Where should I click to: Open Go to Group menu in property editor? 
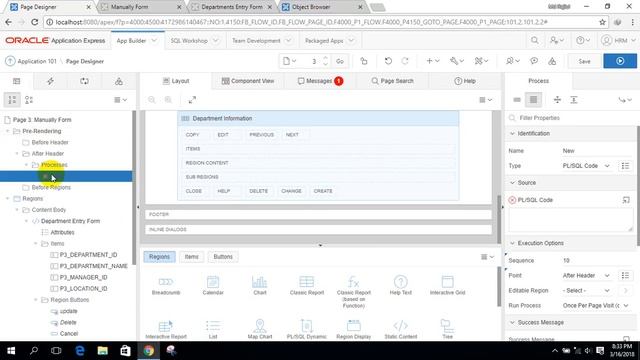pyautogui.click(x=625, y=100)
